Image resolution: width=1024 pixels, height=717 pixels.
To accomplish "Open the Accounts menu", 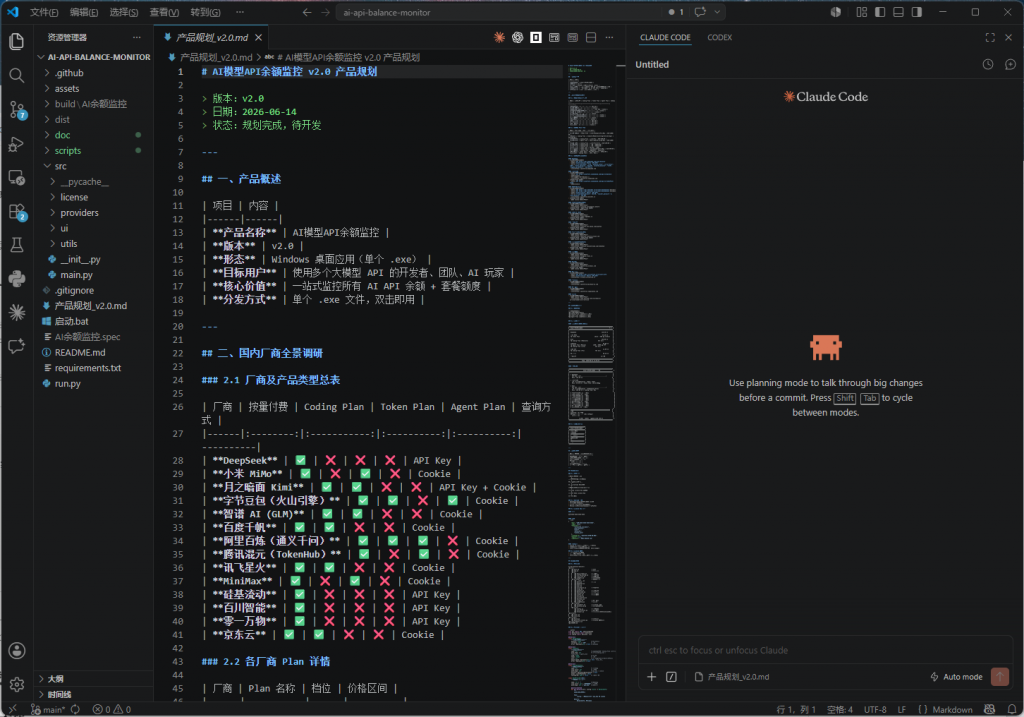I will click(17, 650).
